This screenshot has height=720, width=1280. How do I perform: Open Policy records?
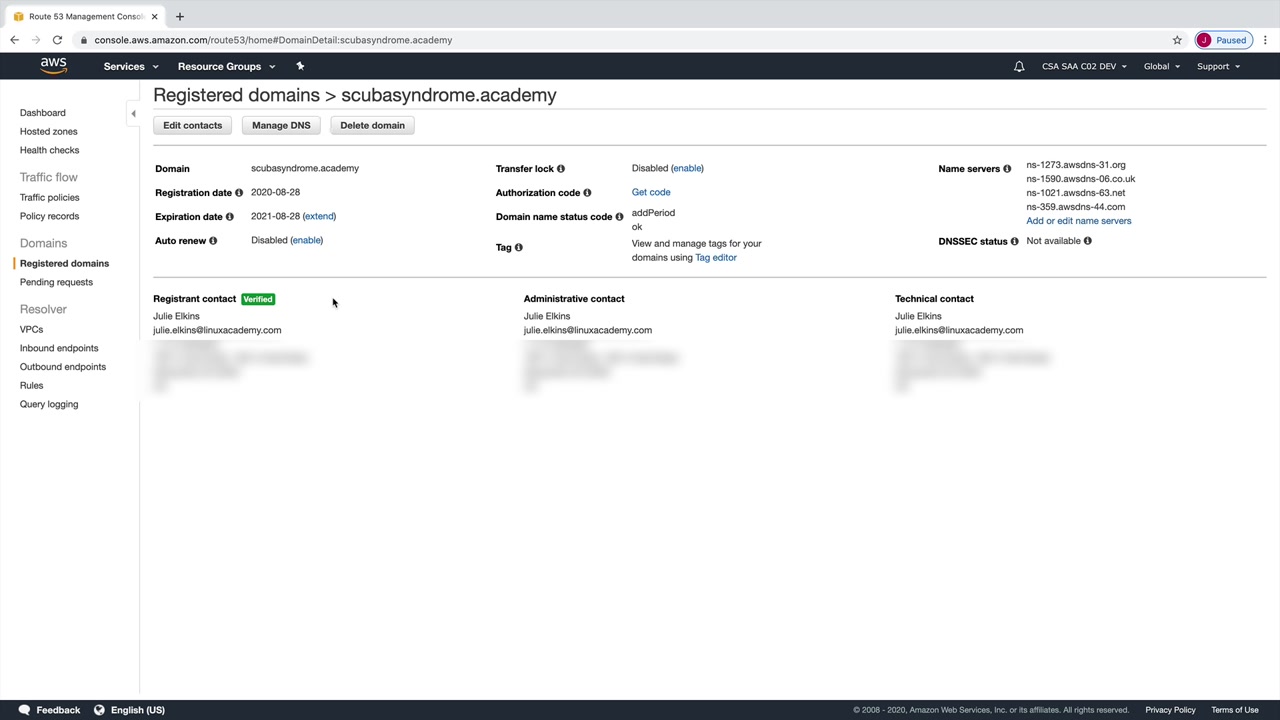point(50,216)
